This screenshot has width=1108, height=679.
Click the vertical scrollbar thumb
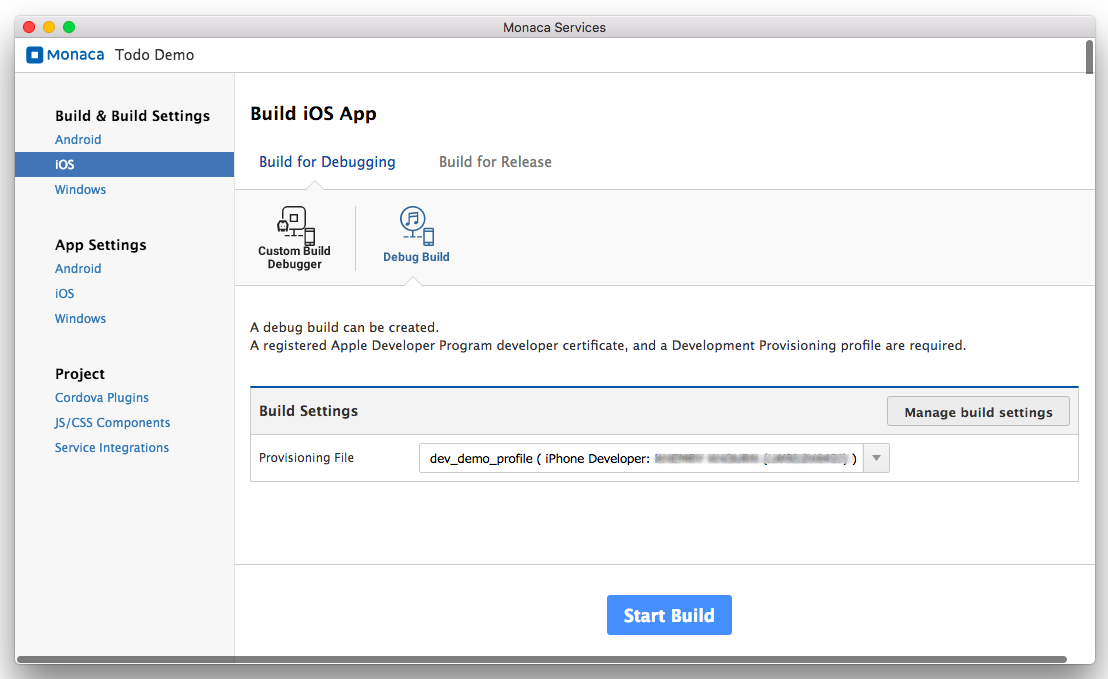(1090, 57)
